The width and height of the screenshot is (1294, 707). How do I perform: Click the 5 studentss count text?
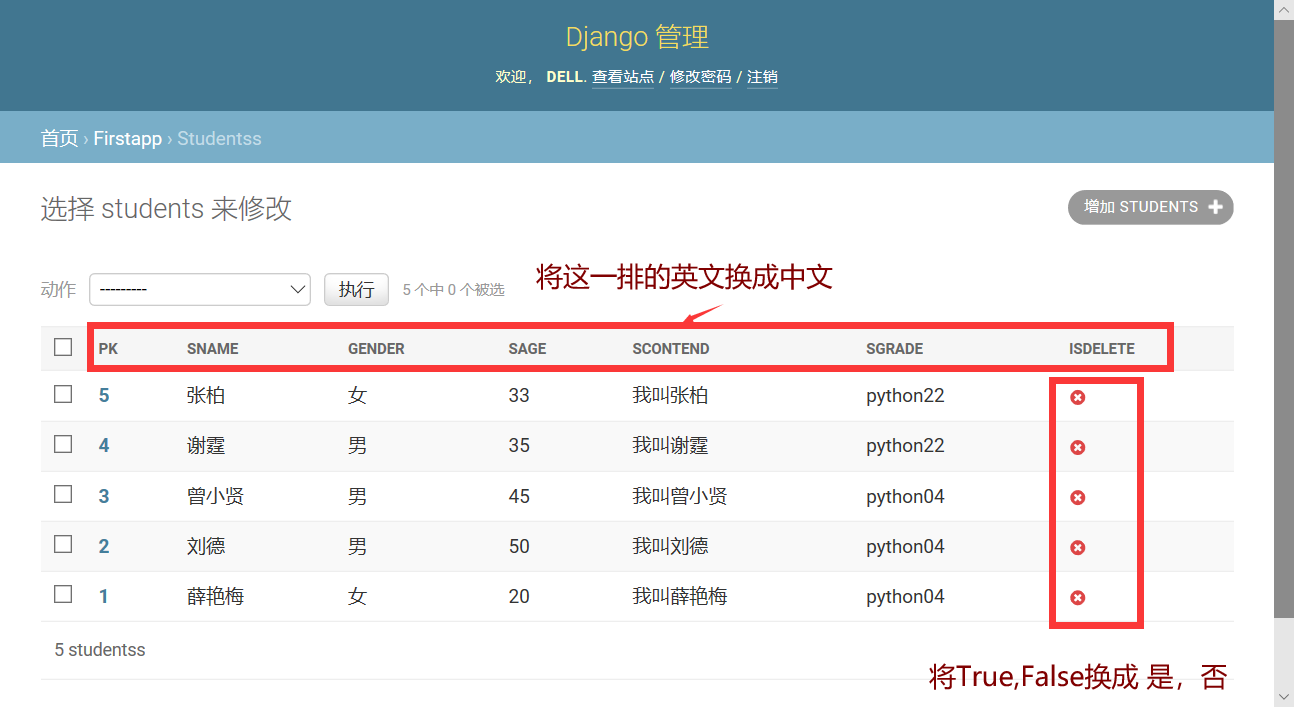pyautogui.click(x=100, y=650)
